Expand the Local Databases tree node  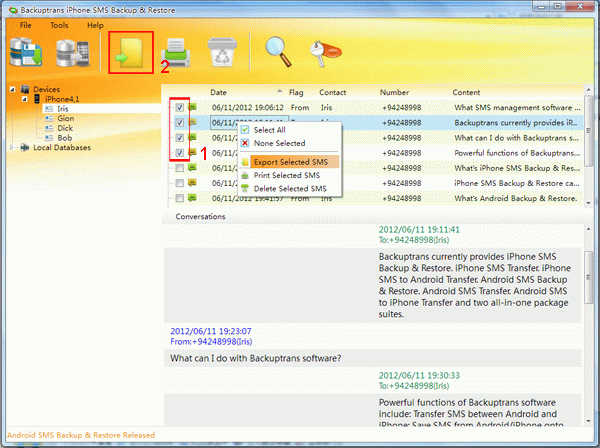point(12,147)
